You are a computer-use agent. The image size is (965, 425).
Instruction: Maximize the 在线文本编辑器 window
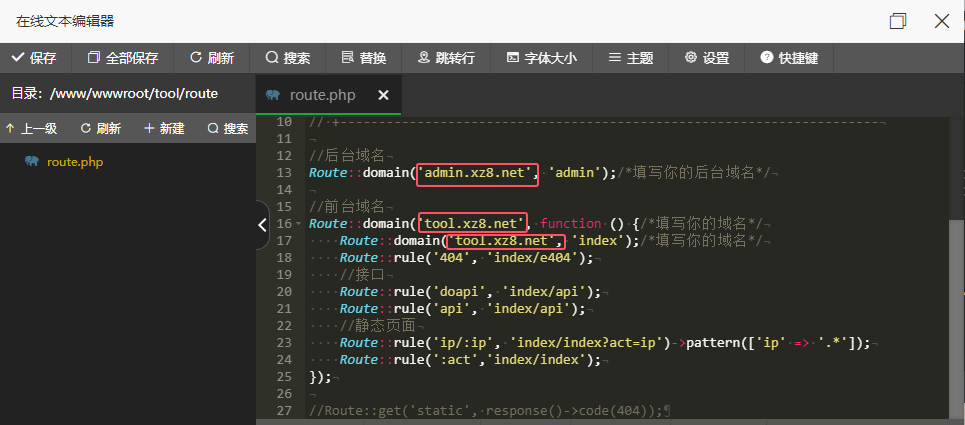coord(898,21)
